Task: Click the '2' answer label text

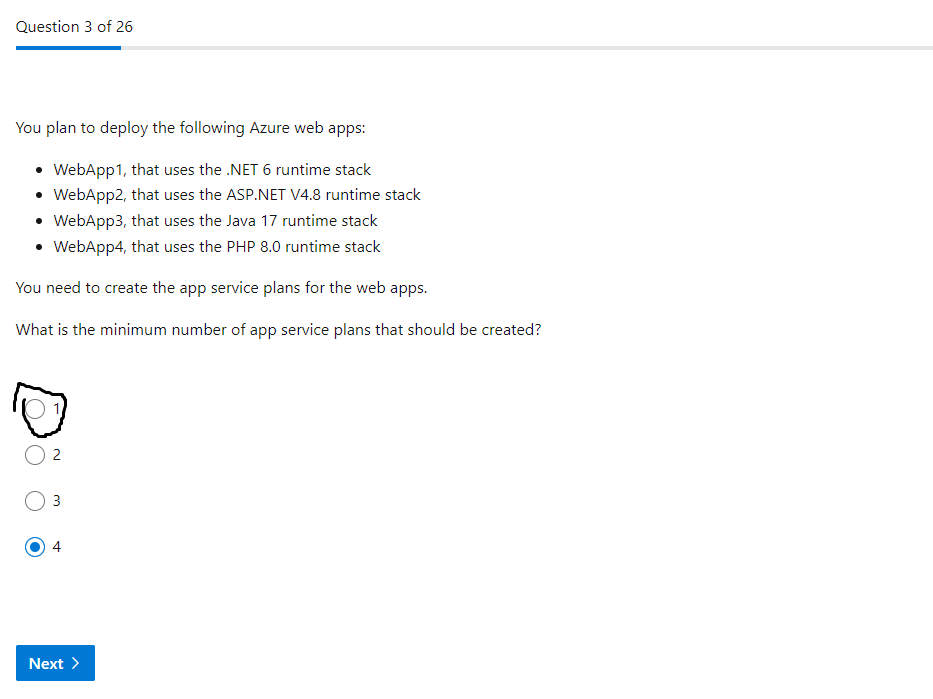Action: [57, 455]
